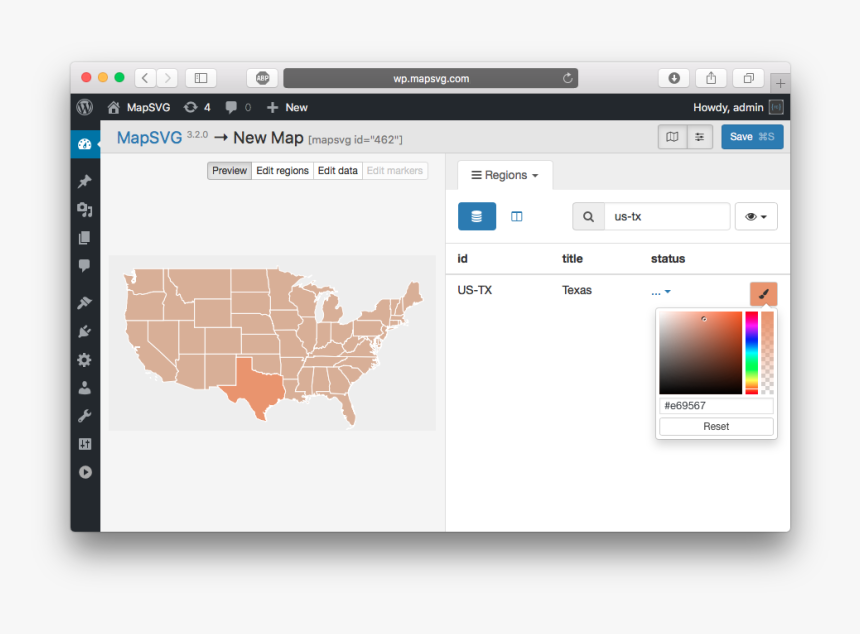Open the Howdy, admin account menu
The width and height of the screenshot is (860, 634).
[x=738, y=107]
